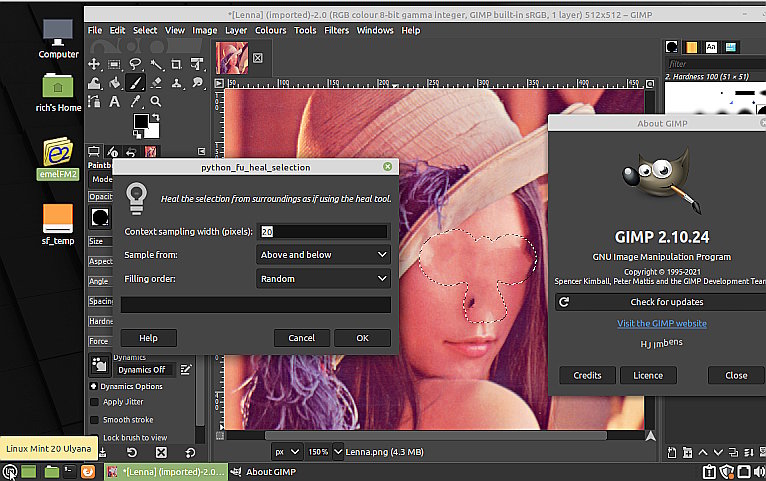Reset colours to default black and white
The width and height of the screenshot is (766, 481).
[x=138, y=133]
